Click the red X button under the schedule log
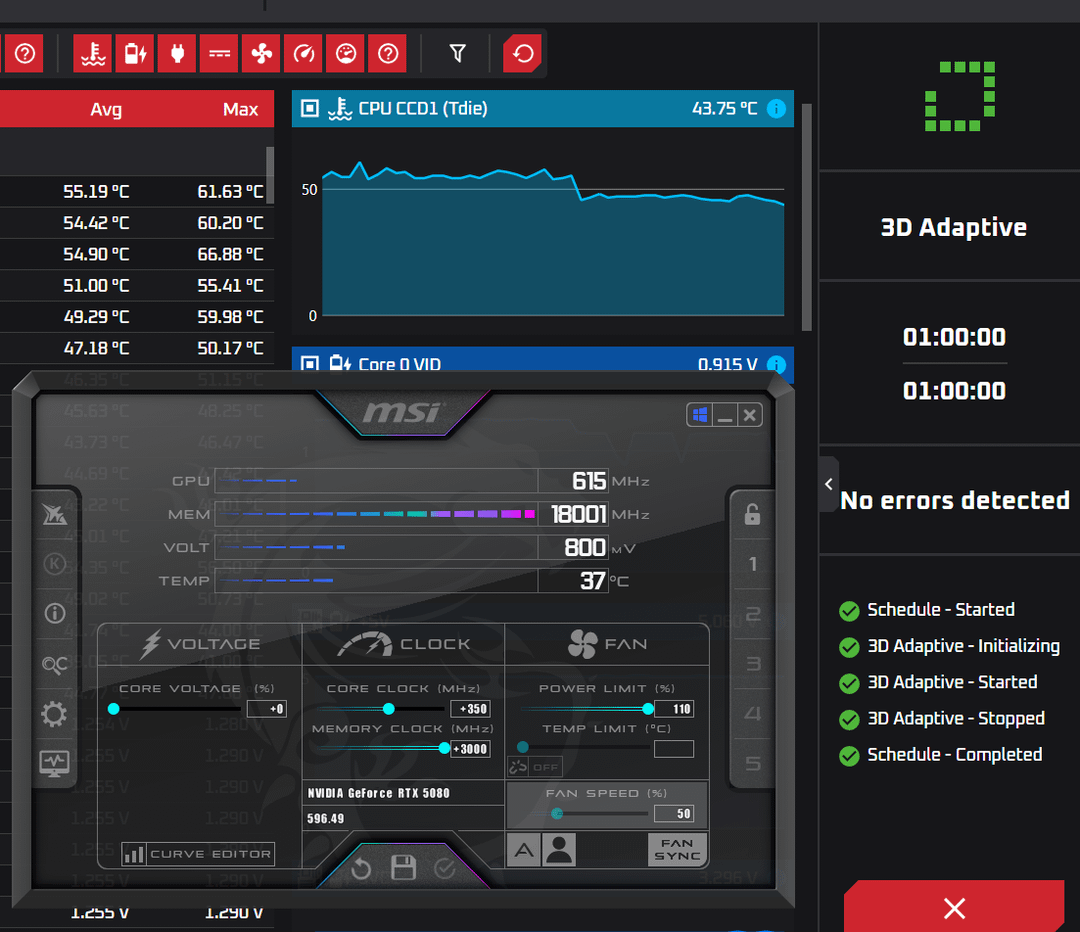The image size is (1080, 932). [x=954, y=907]
